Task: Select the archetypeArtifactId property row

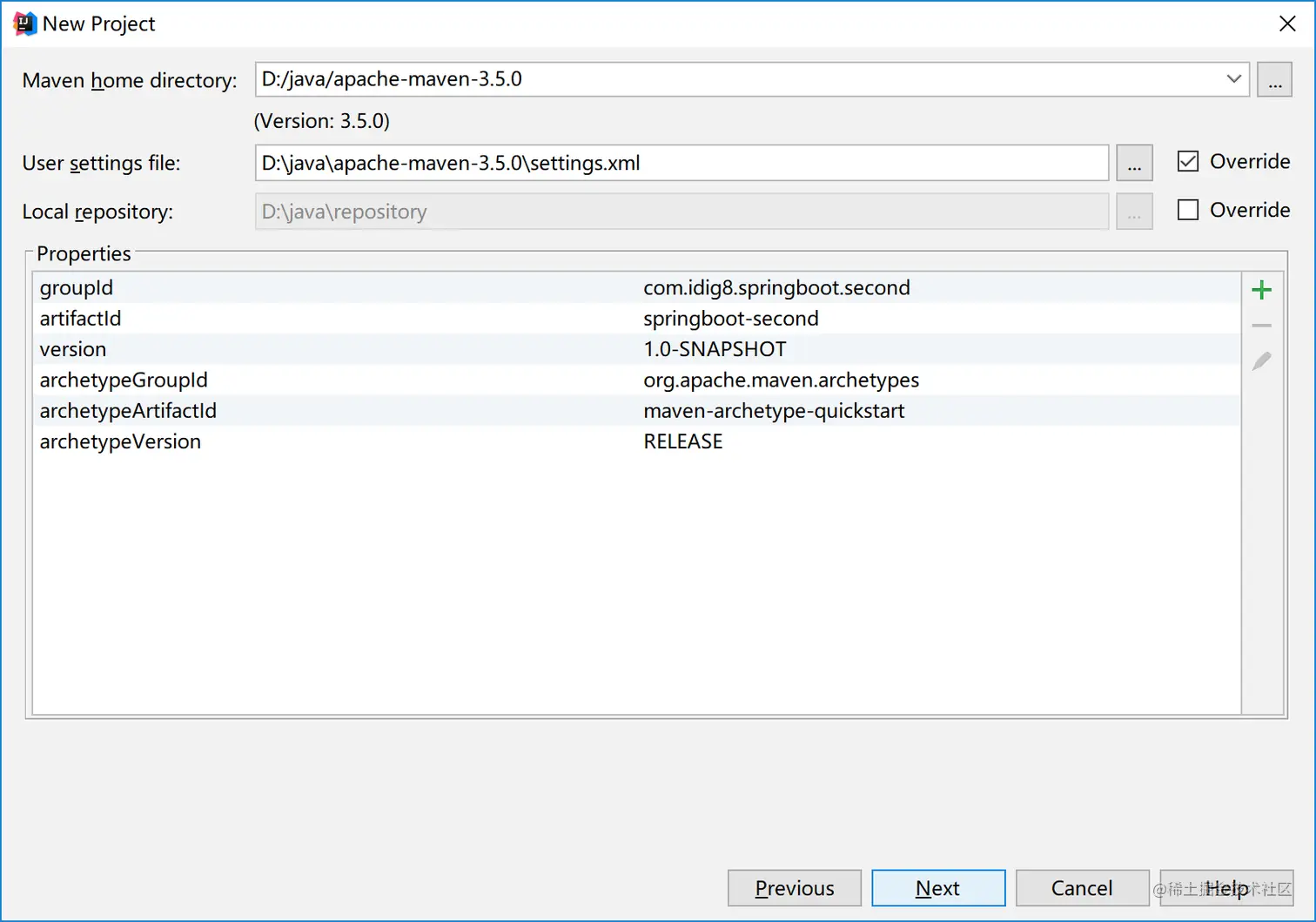Action: [636, 411]
